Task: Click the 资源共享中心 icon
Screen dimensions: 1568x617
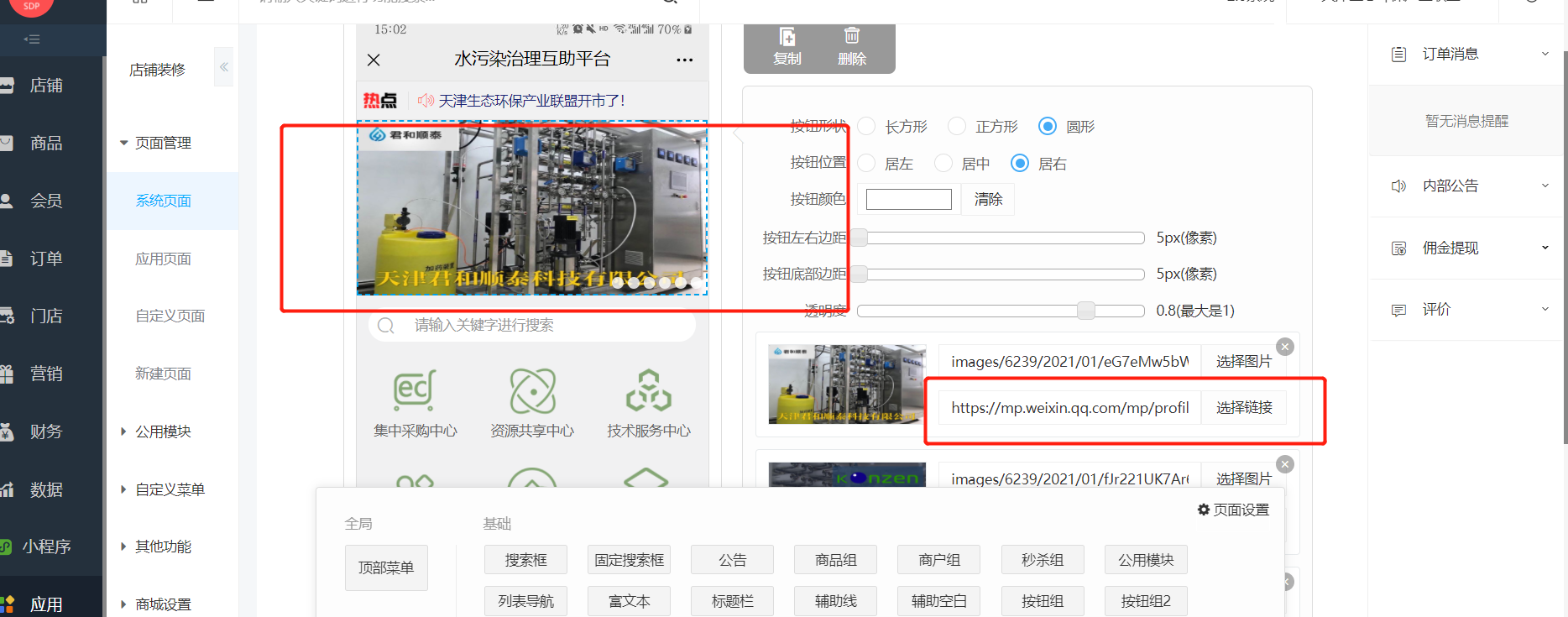Action: (532, 390)
